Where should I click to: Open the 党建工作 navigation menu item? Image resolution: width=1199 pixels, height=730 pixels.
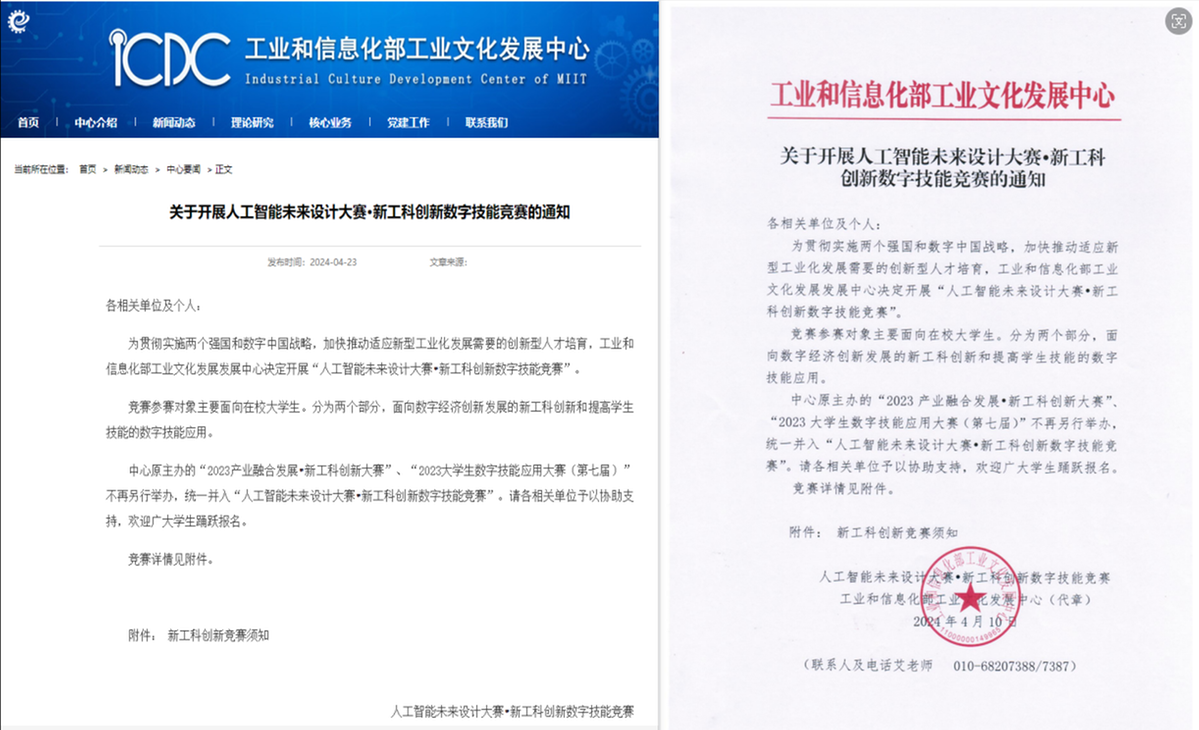pos(408,122)
